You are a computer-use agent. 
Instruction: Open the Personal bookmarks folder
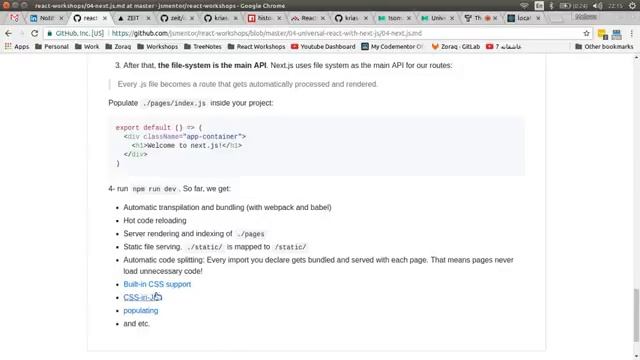[x=52, y=47]
